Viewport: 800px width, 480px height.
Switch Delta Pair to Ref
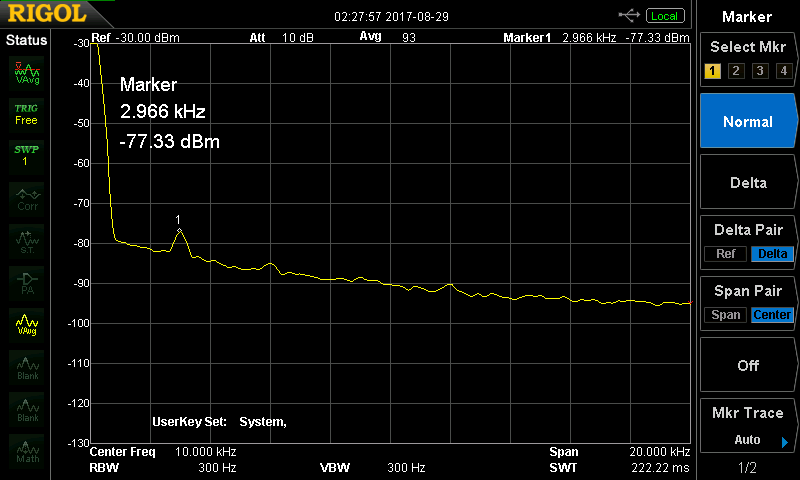(x=725, y=254)
